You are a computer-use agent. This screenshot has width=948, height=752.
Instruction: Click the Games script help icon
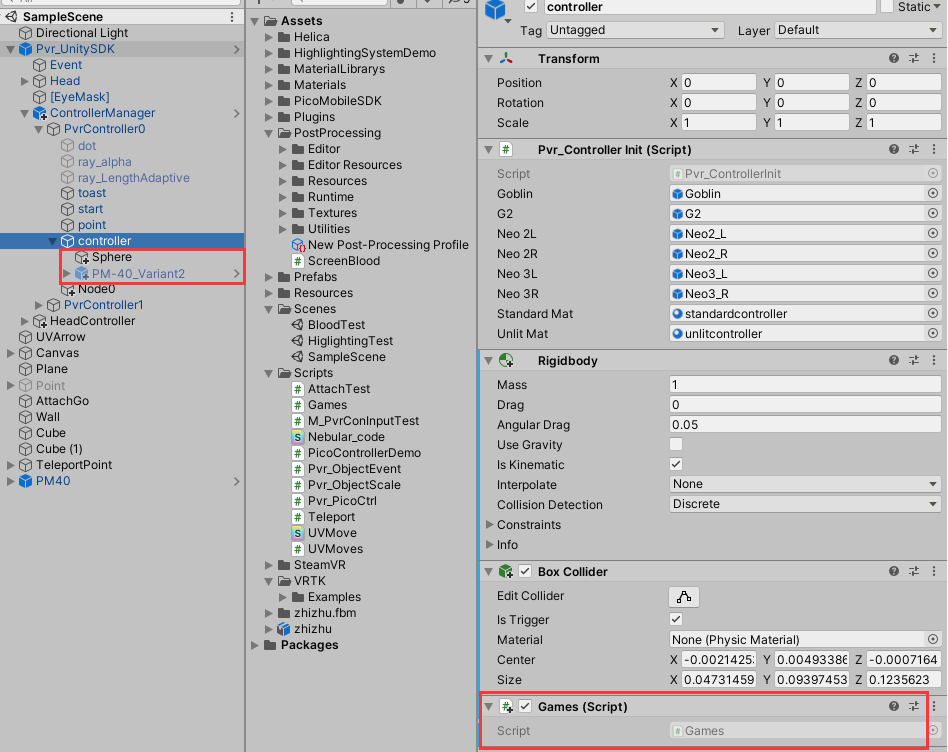tap(894, 706)
